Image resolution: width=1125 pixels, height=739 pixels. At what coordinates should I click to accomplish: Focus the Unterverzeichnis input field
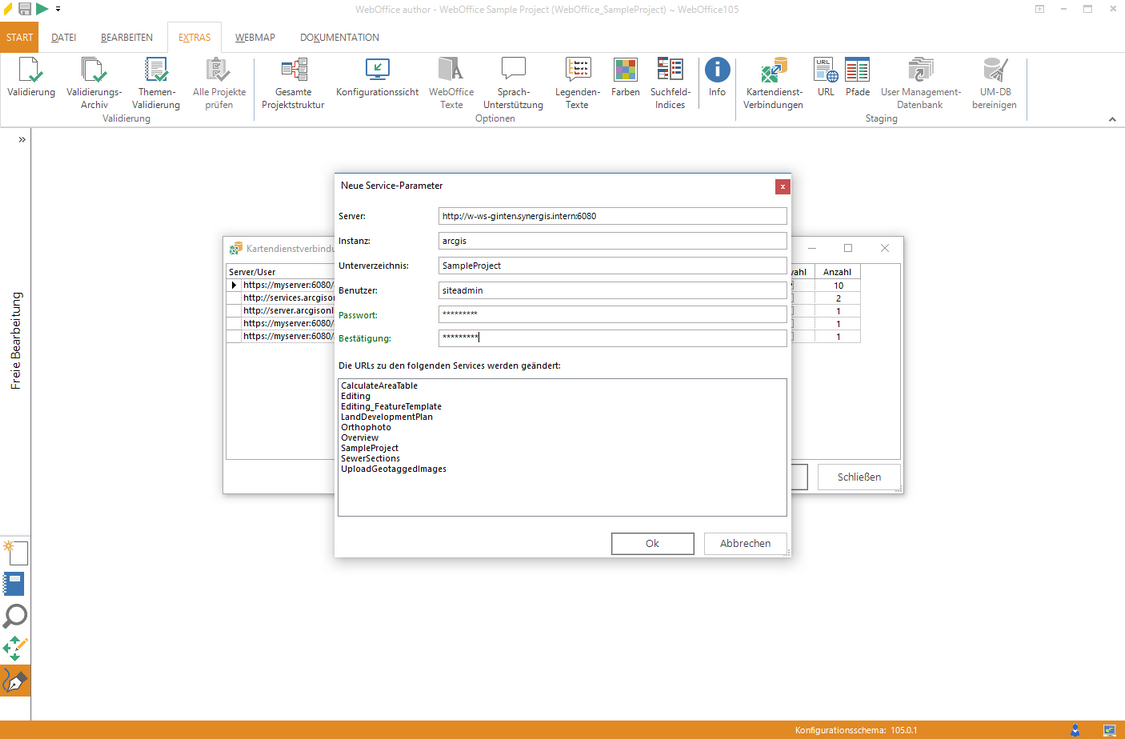[x=612, y=266]
